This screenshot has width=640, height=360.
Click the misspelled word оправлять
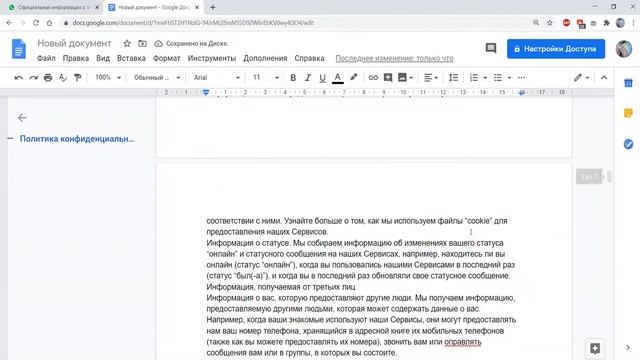[463, 342]
